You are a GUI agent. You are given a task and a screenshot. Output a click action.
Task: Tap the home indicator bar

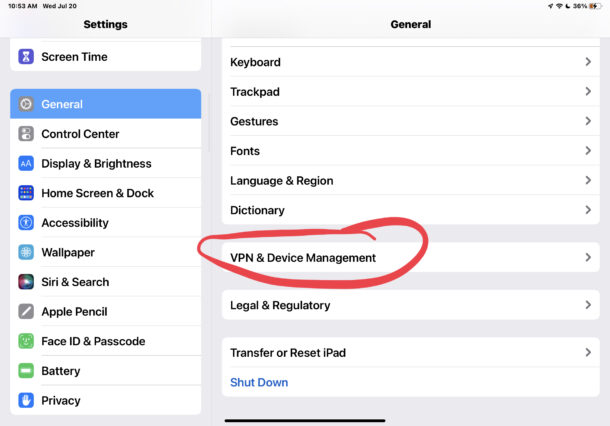click(x=305, y=421)
